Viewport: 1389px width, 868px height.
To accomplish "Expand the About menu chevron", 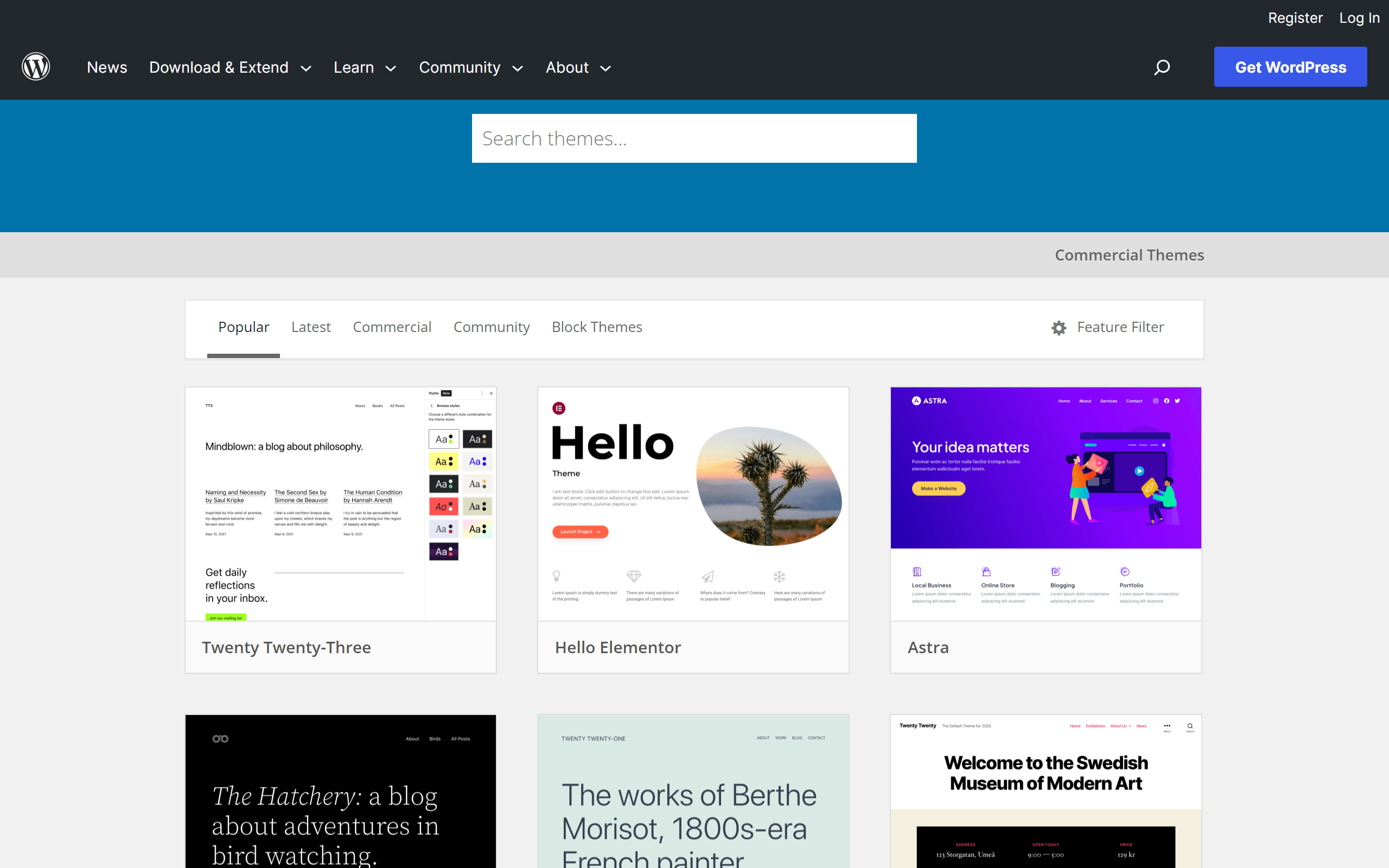I will click(606, 68).
